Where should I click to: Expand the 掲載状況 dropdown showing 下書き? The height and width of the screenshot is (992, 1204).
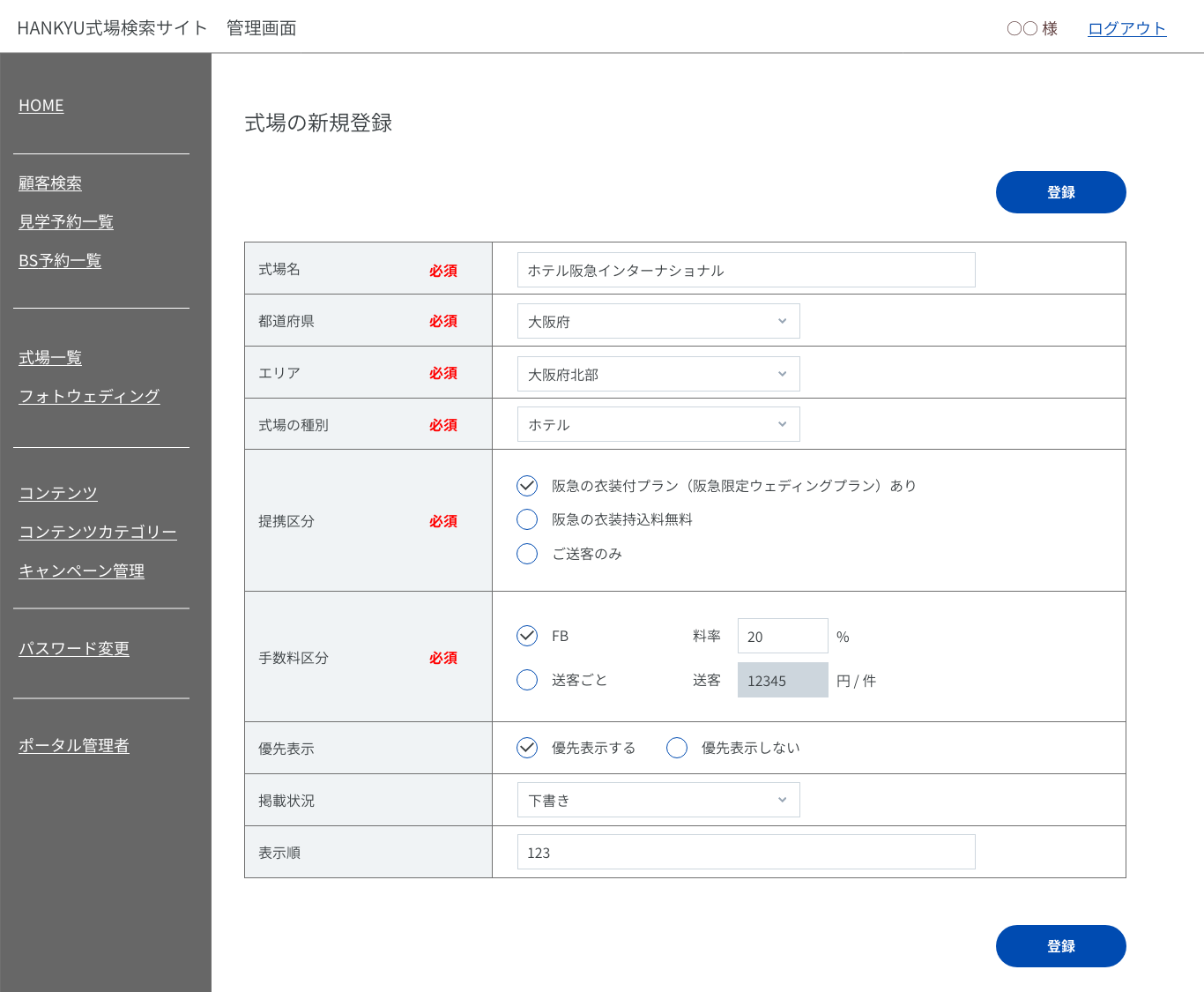658,800
